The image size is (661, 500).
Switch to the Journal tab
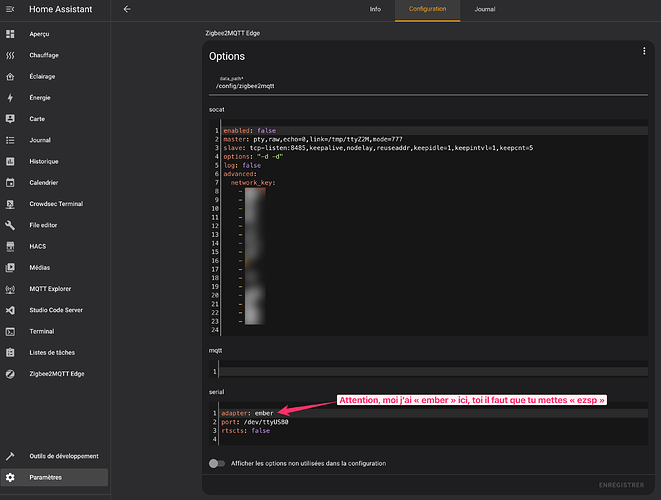(x=484, y=9)
